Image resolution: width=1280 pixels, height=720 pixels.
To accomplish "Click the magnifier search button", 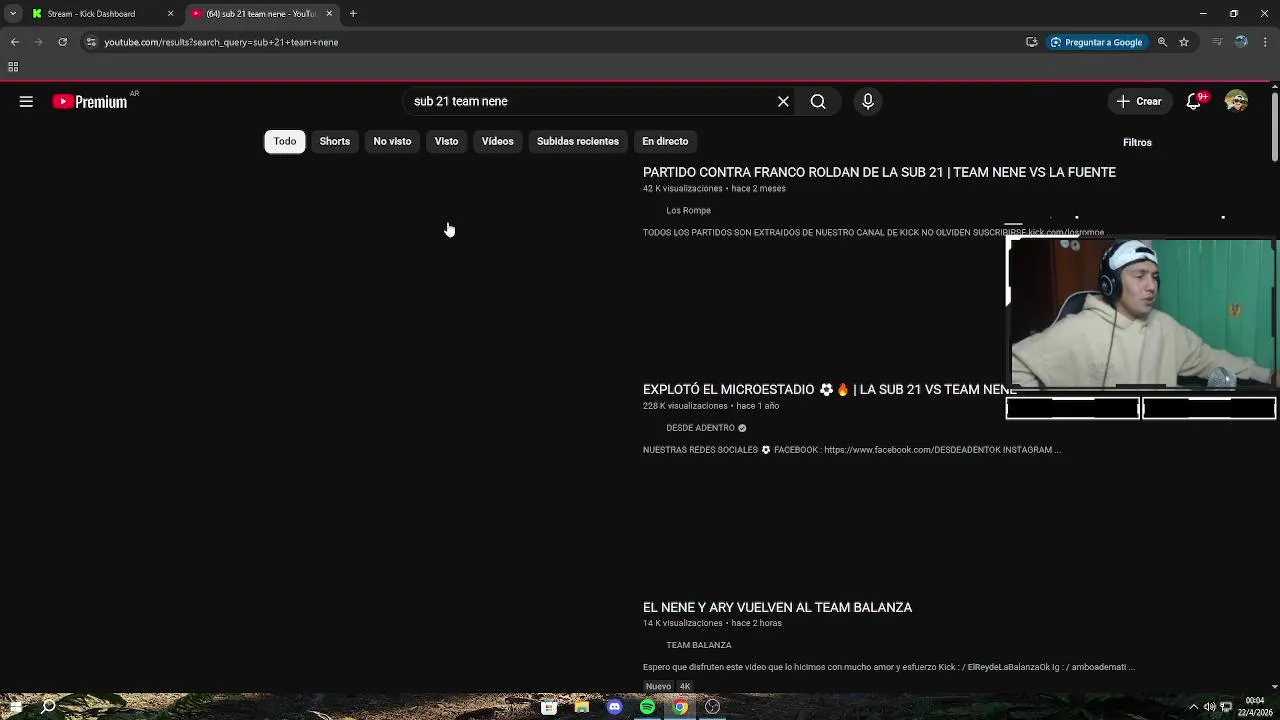I will click(x=818, y=101).
